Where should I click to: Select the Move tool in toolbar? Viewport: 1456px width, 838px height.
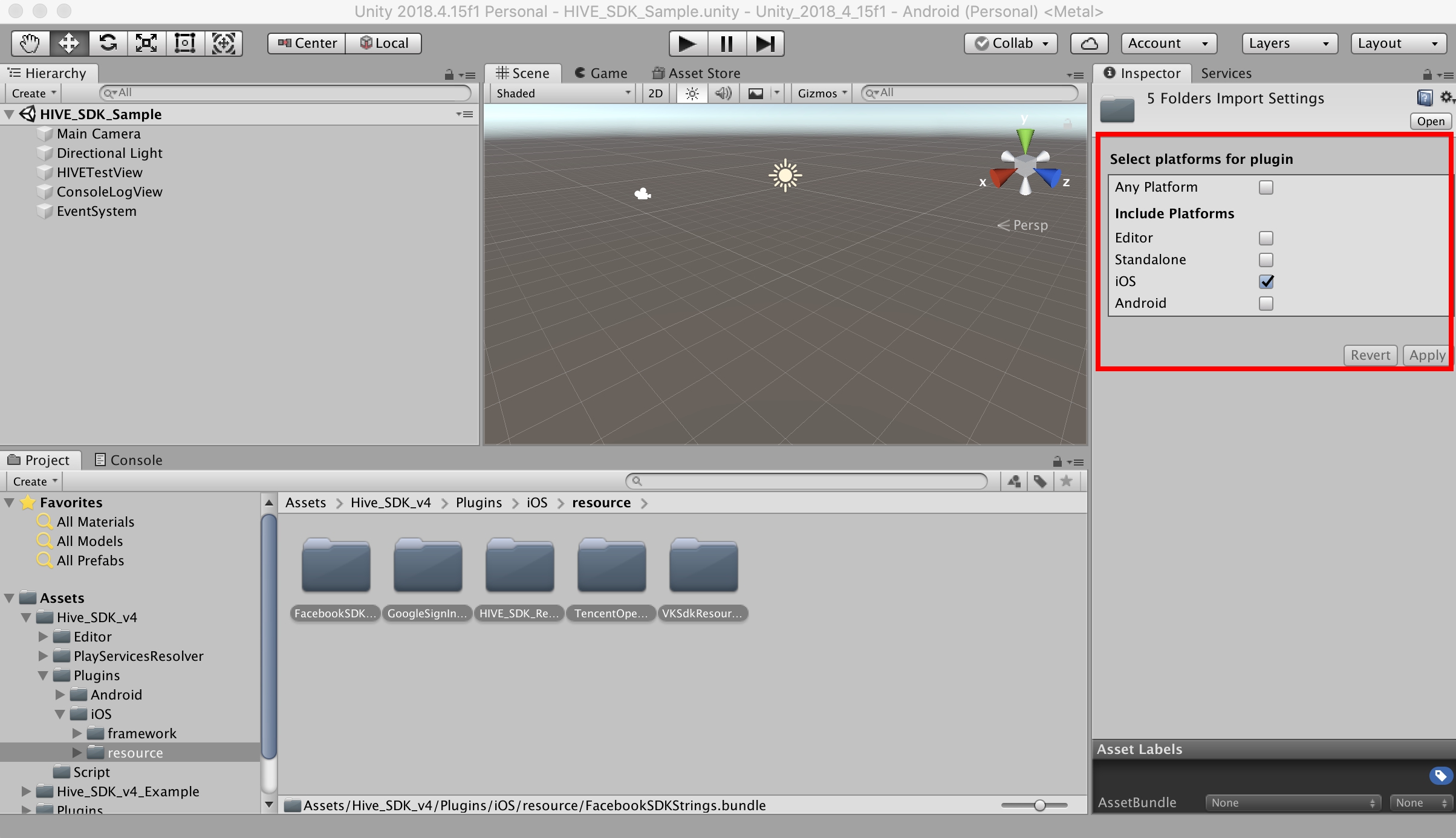68,42
